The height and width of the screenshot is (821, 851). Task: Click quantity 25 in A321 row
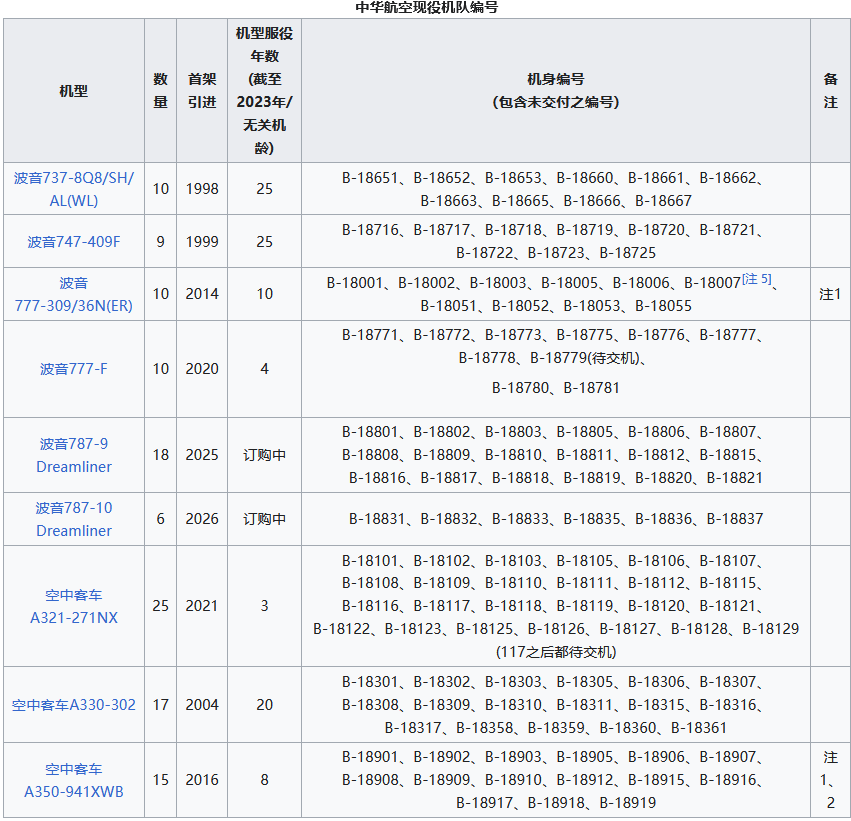pyautogui.click(x=161, y=606)
